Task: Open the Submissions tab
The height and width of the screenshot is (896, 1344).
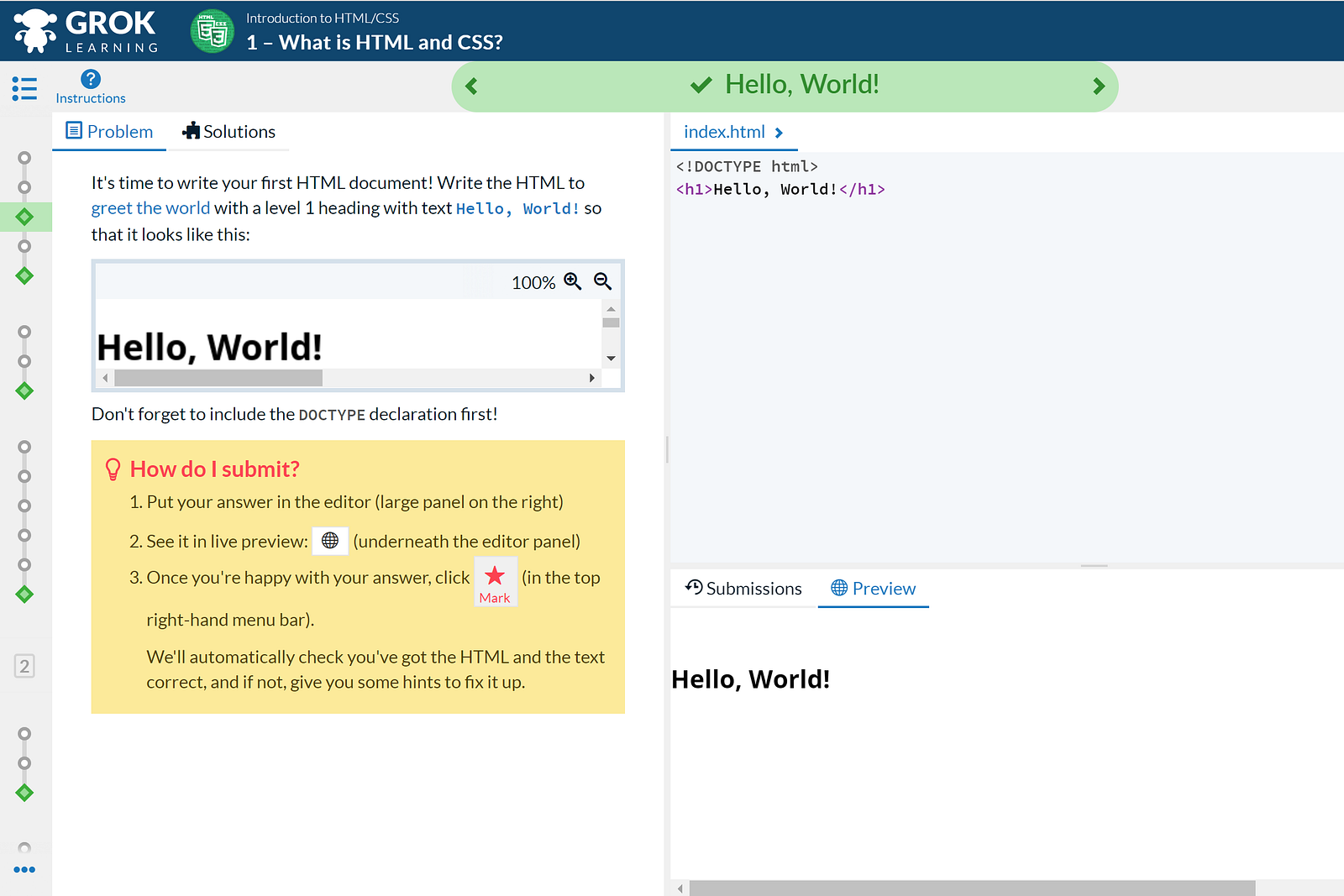Action: (743, 589)
